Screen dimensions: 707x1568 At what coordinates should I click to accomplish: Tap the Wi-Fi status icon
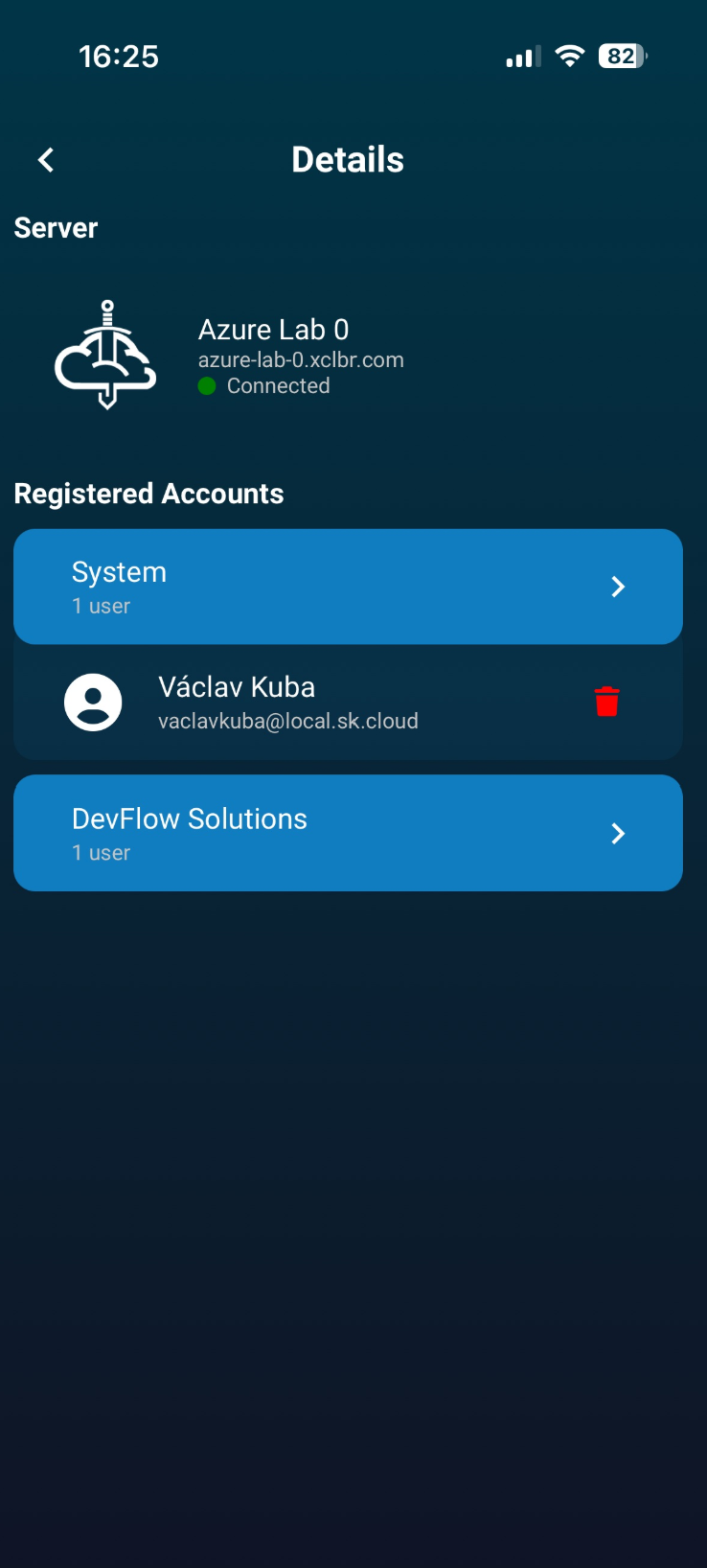click(x=570, y=57)
